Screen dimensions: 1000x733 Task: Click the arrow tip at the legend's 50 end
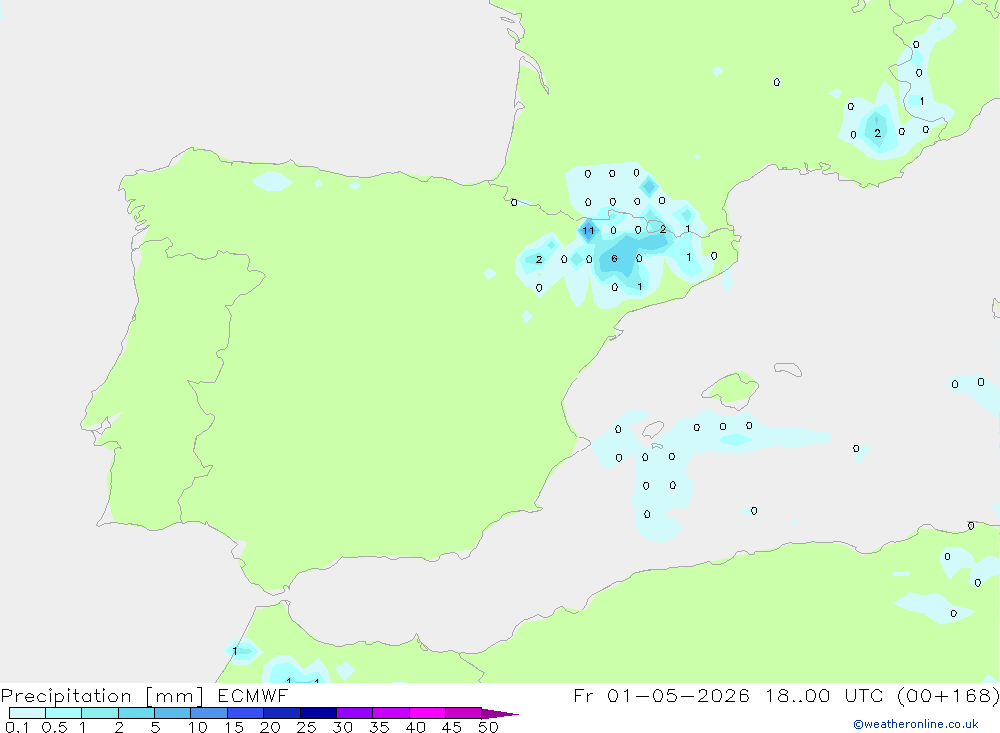[501, 713]
